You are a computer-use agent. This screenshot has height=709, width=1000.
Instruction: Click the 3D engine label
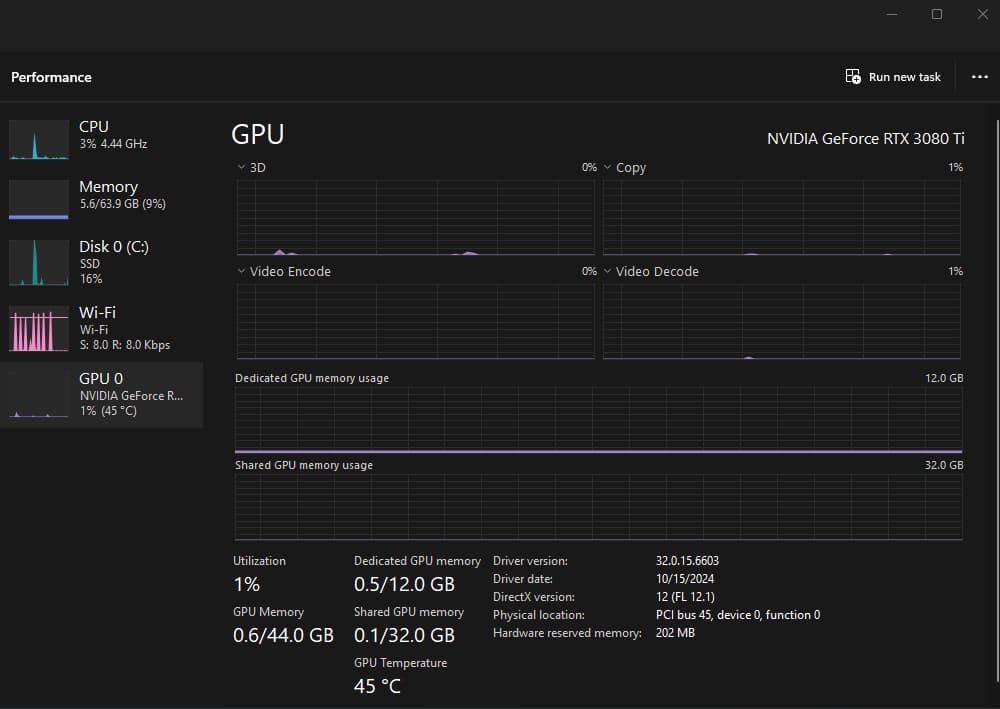pos(258,168)
